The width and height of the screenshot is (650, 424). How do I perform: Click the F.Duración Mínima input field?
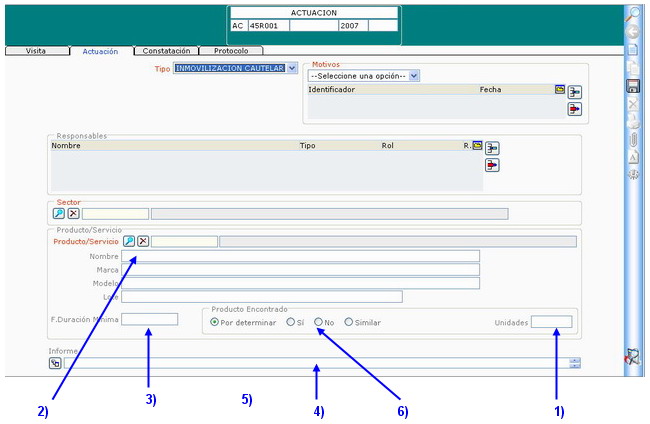point(150,320)
